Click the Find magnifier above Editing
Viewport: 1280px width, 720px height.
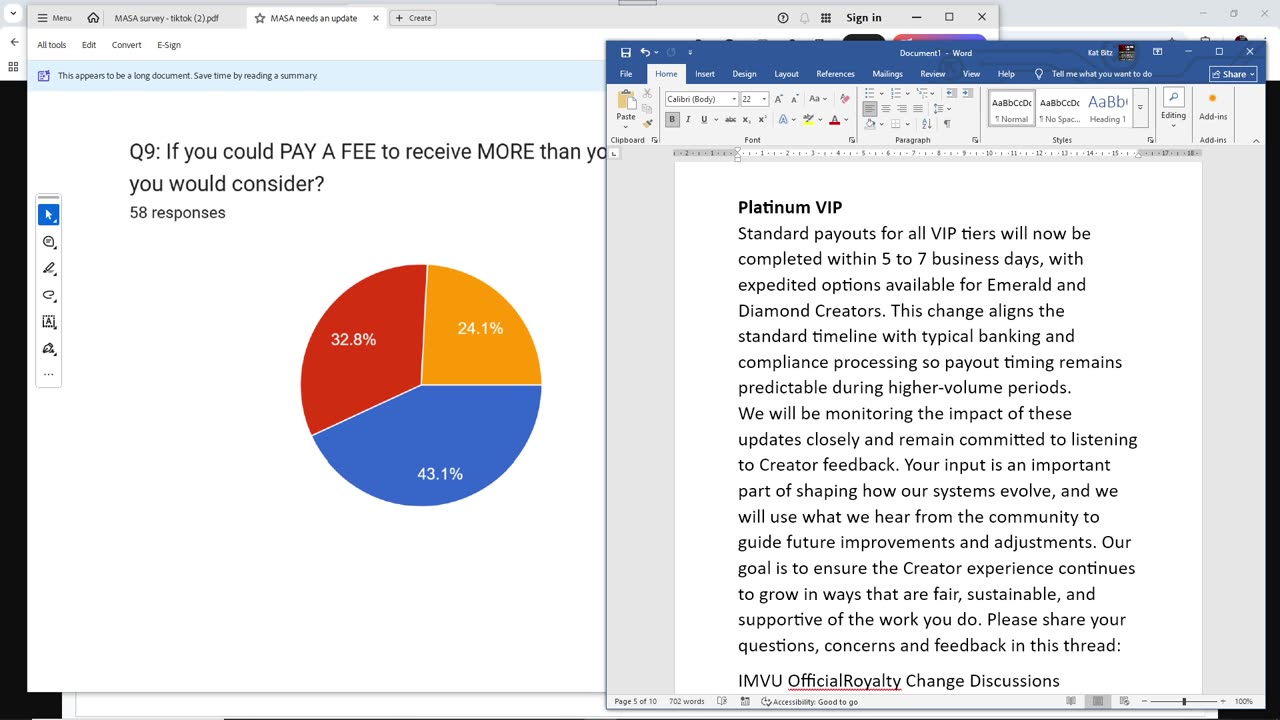1174,97
